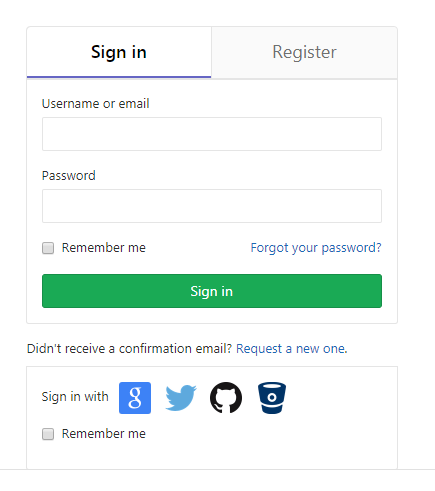Click the Password field label
Screen dimensions: 435x491
pos(69,176)
